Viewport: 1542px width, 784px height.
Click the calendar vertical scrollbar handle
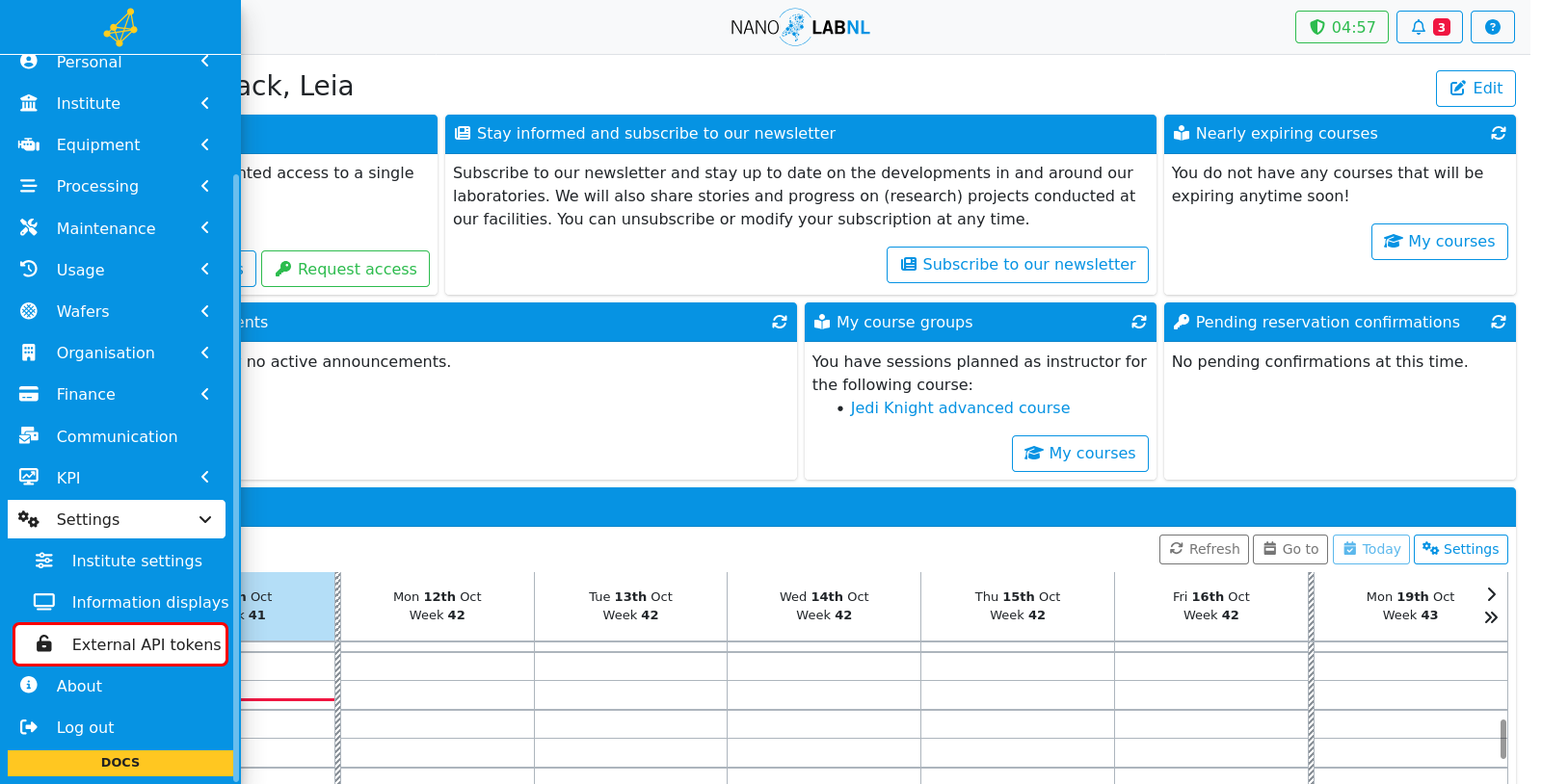(x=1502, y=739)
